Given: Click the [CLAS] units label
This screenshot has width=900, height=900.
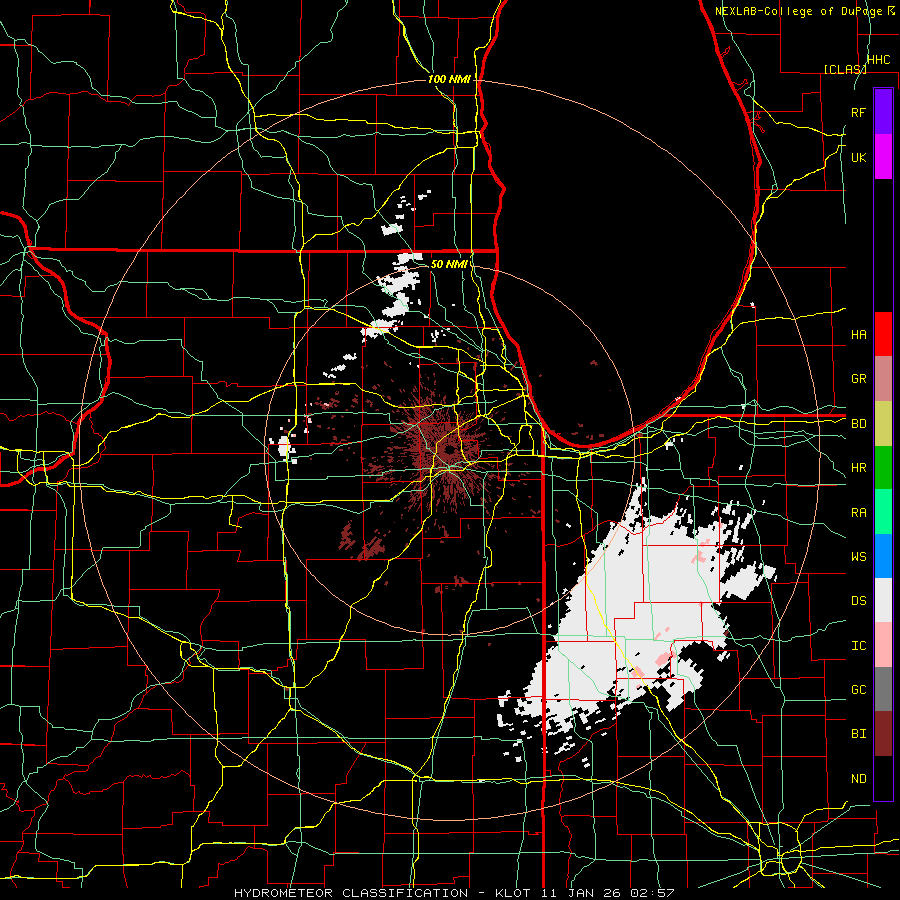Looking at the screenshot, I should point(845,69).
